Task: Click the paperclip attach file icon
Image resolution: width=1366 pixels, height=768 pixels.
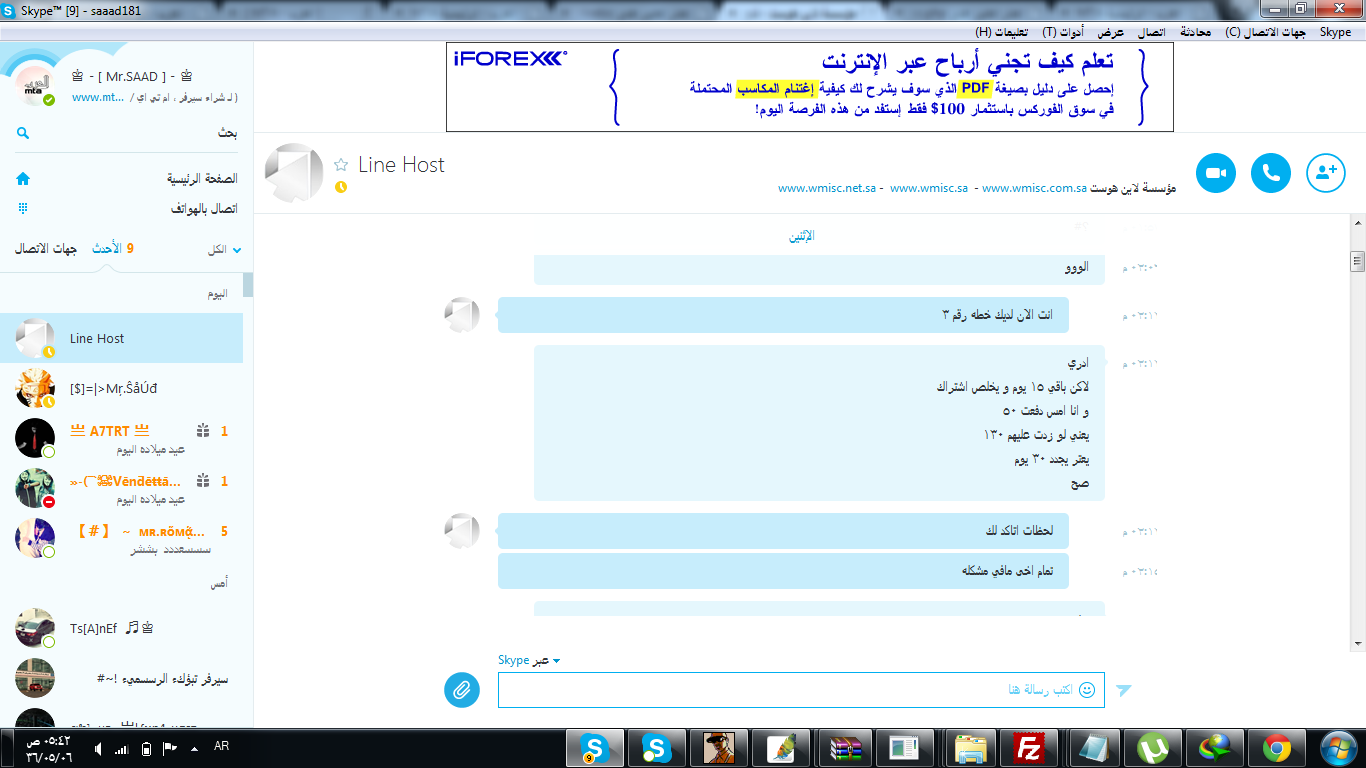Action: pos(462,689)
